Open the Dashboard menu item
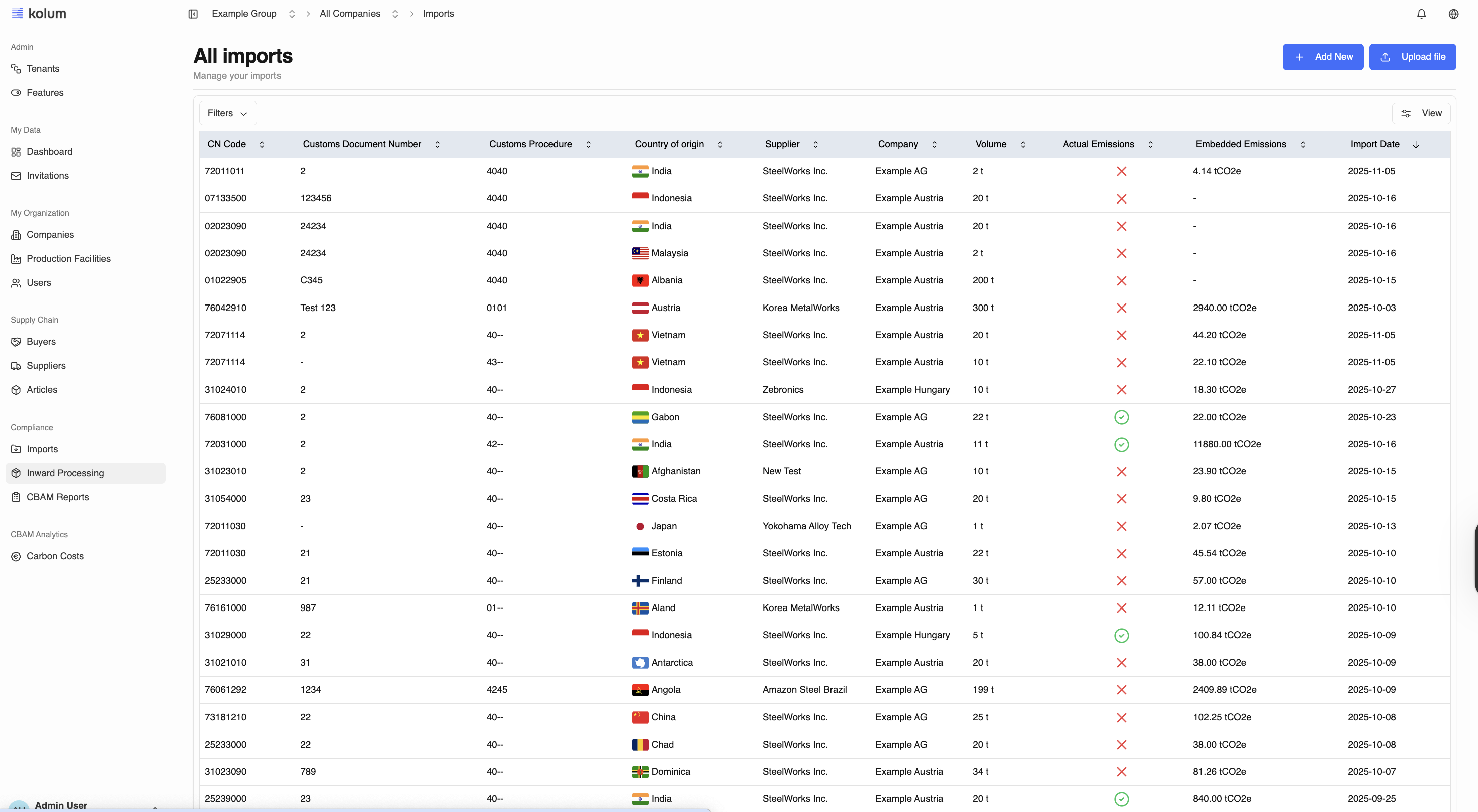Image resolution: width=1478 pixels, height=812 pixels. tap(49, 151)
